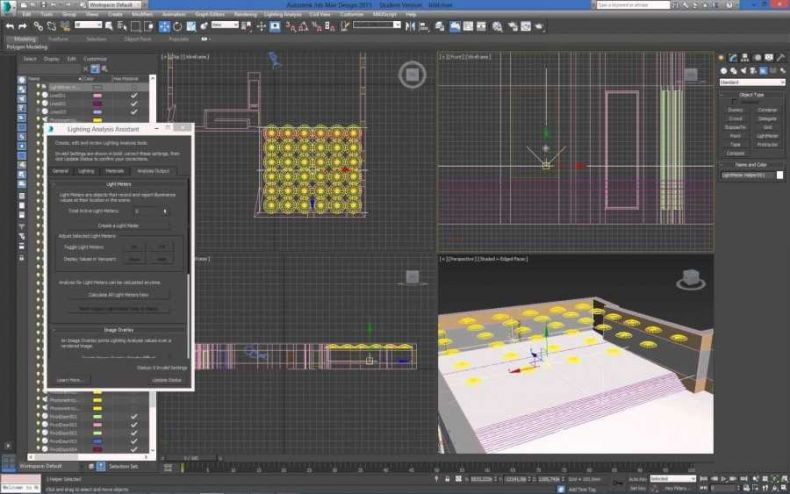This screenshot has width=790, height=494.
Task: Open the Render Setup icon
Action: point(513,26)
